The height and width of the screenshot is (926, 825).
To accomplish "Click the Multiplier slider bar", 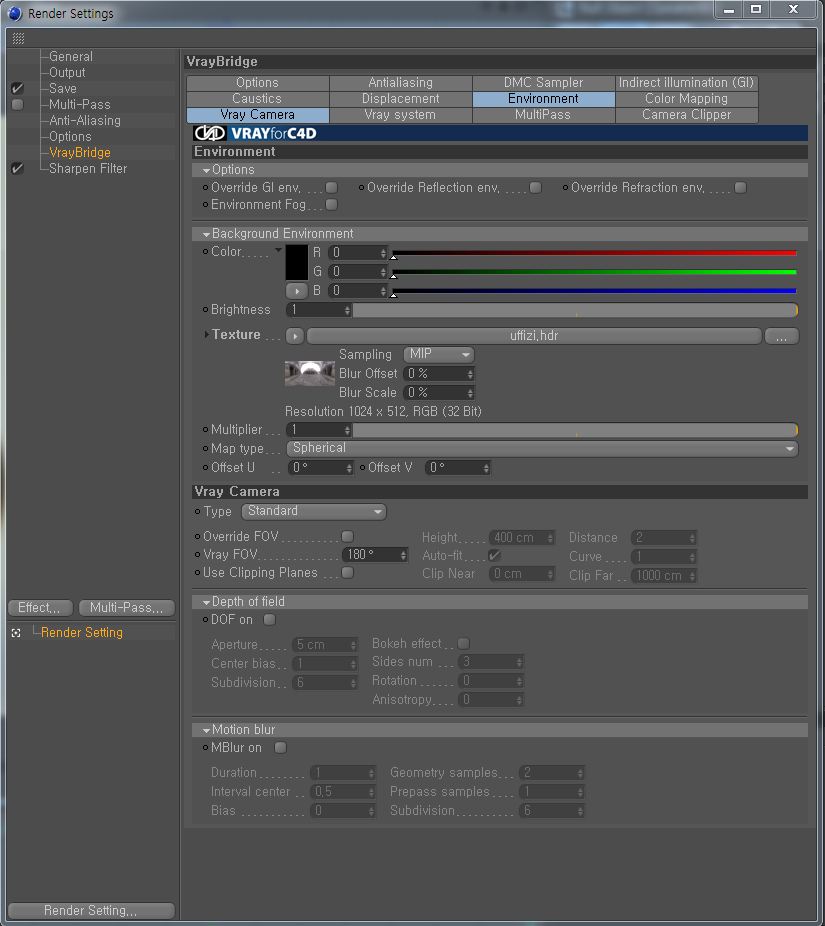I will [x=575, y=430].
